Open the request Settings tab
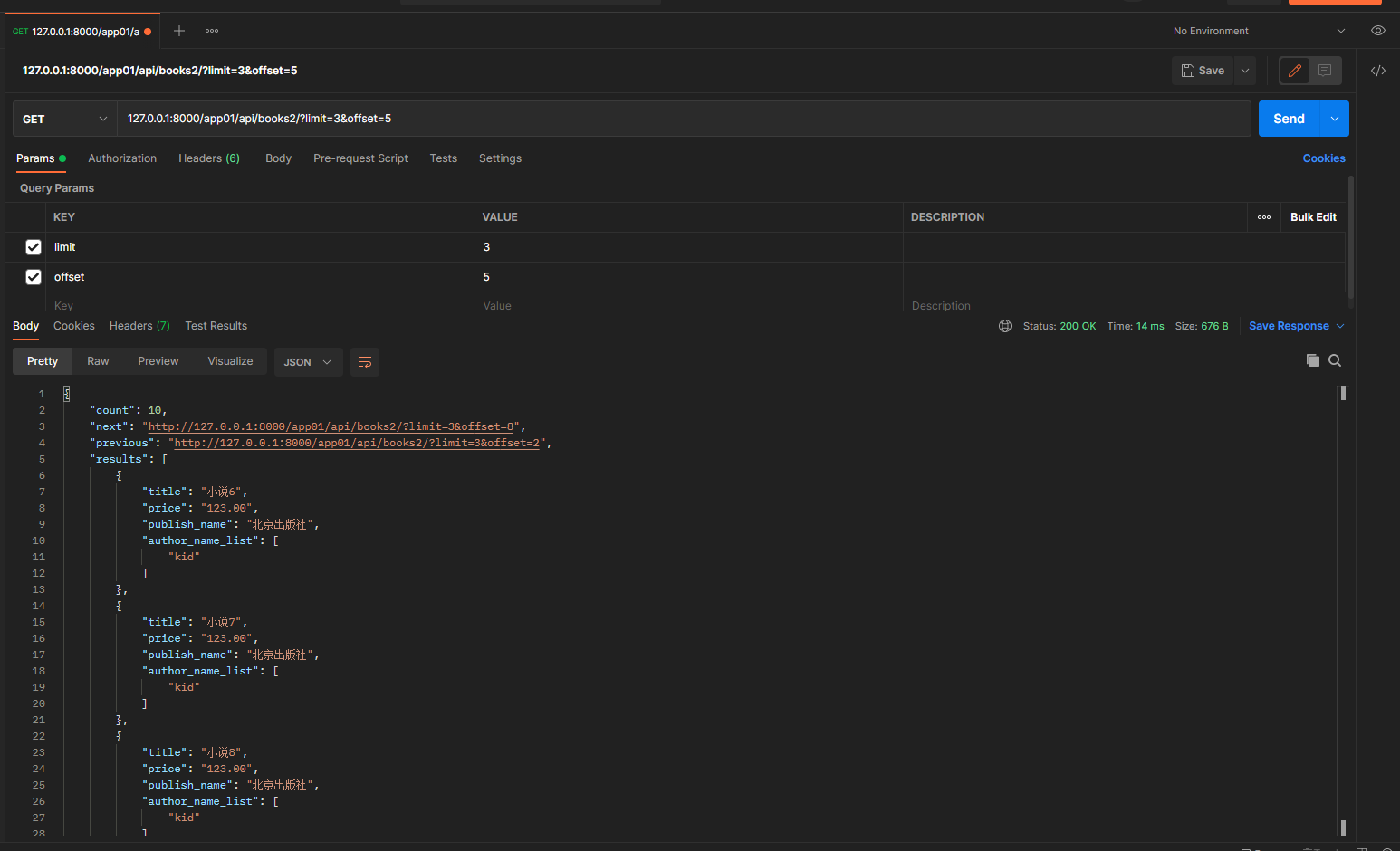 [500, 158]
